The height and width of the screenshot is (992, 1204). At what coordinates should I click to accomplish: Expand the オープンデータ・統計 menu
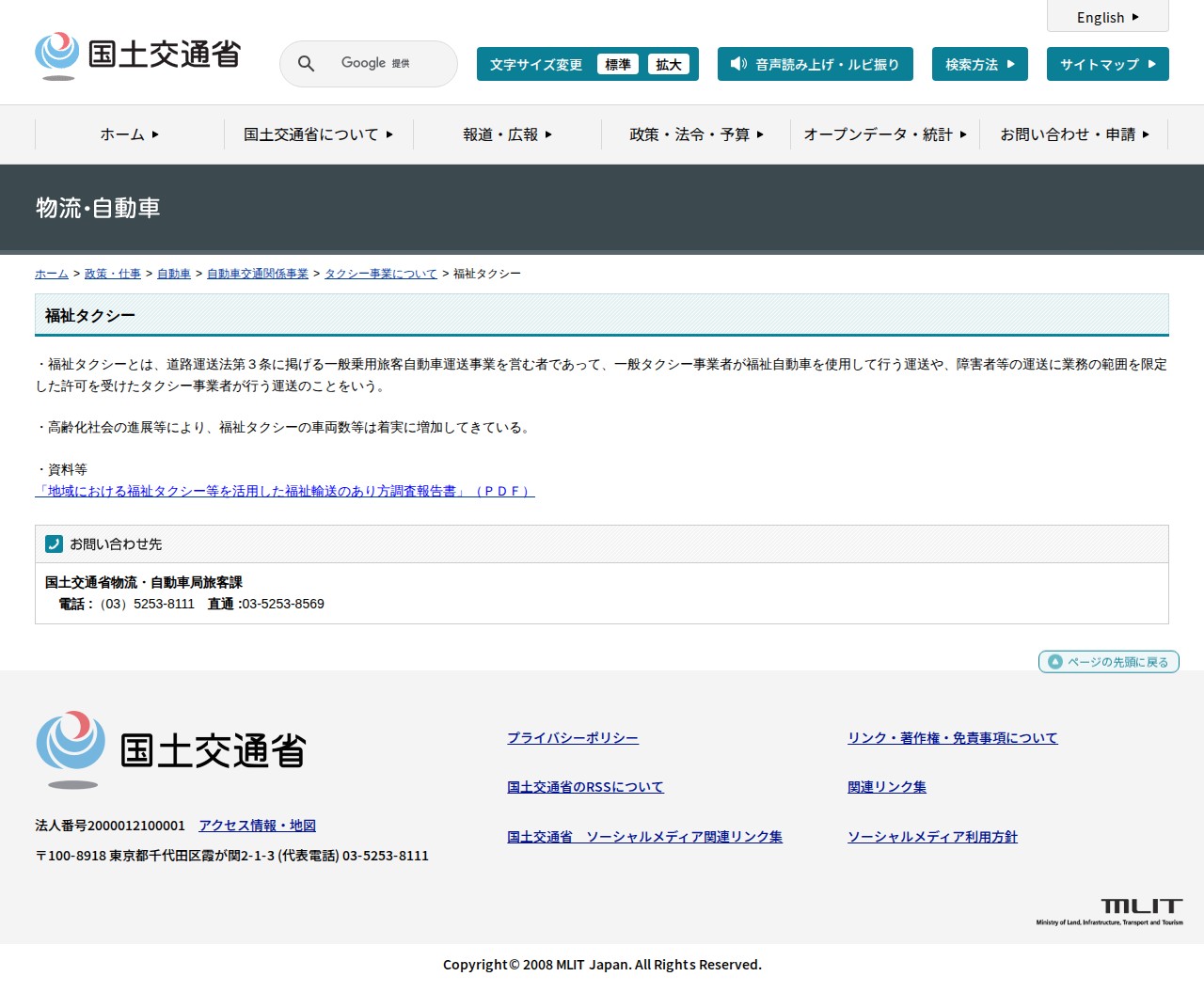tap(885, 134)
